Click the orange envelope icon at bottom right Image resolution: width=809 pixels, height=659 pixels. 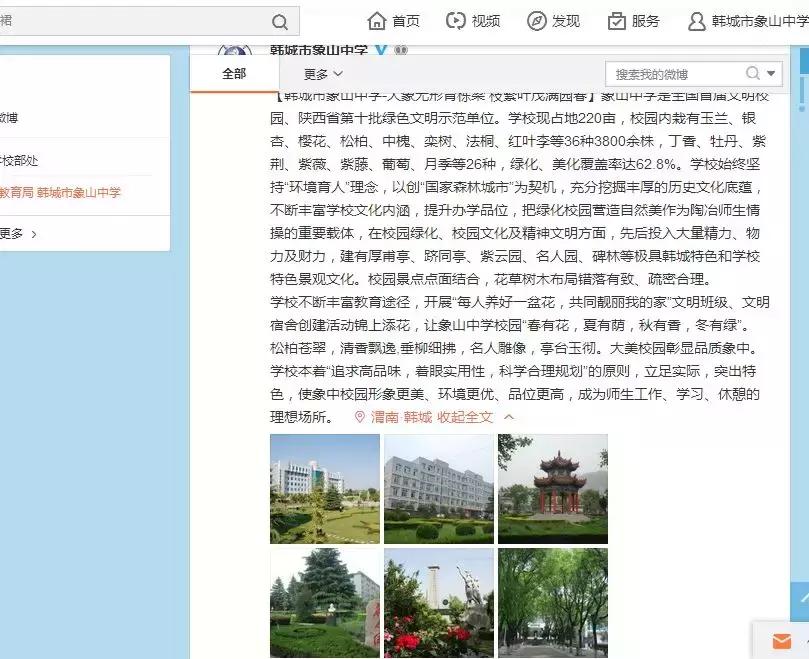tap(779, 641)
